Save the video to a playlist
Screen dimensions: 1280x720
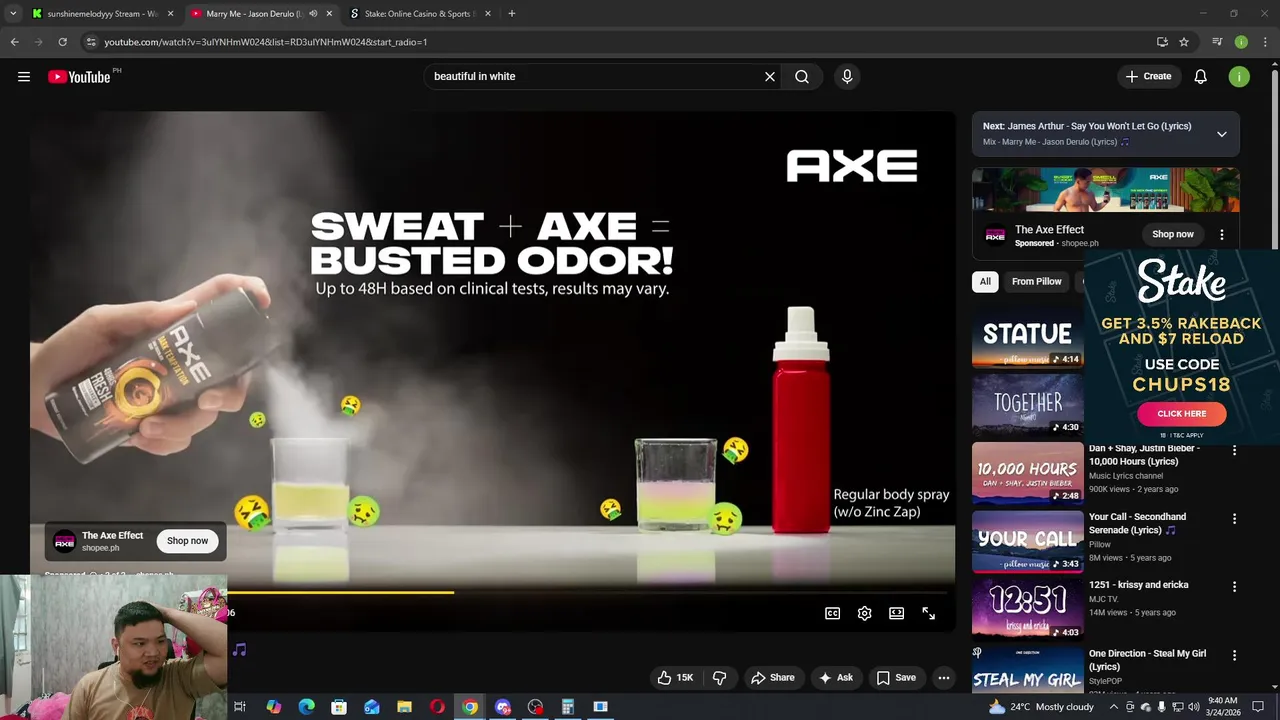pyautogui.click(x=896, y=678)
